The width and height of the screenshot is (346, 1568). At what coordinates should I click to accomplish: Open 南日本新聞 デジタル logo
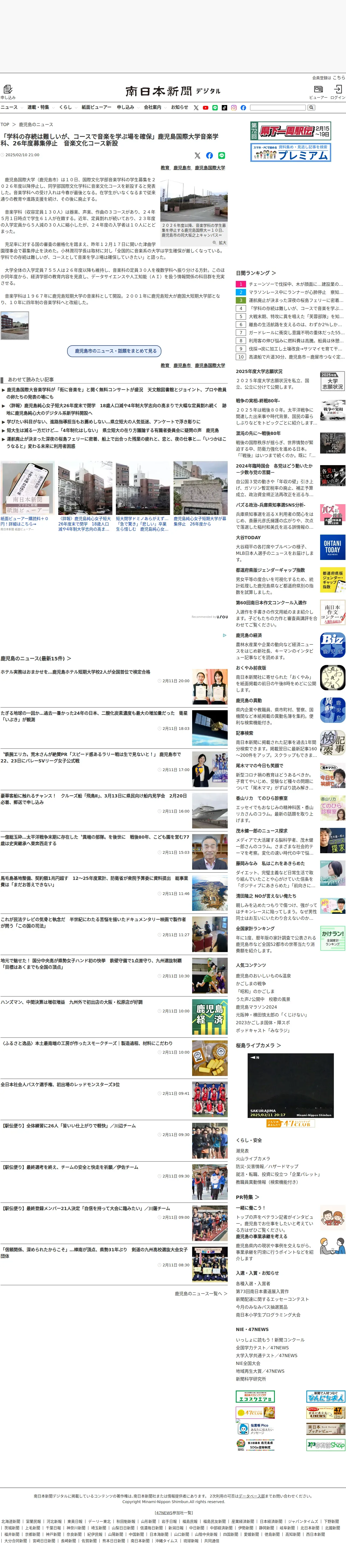click(x=173, y=91)
